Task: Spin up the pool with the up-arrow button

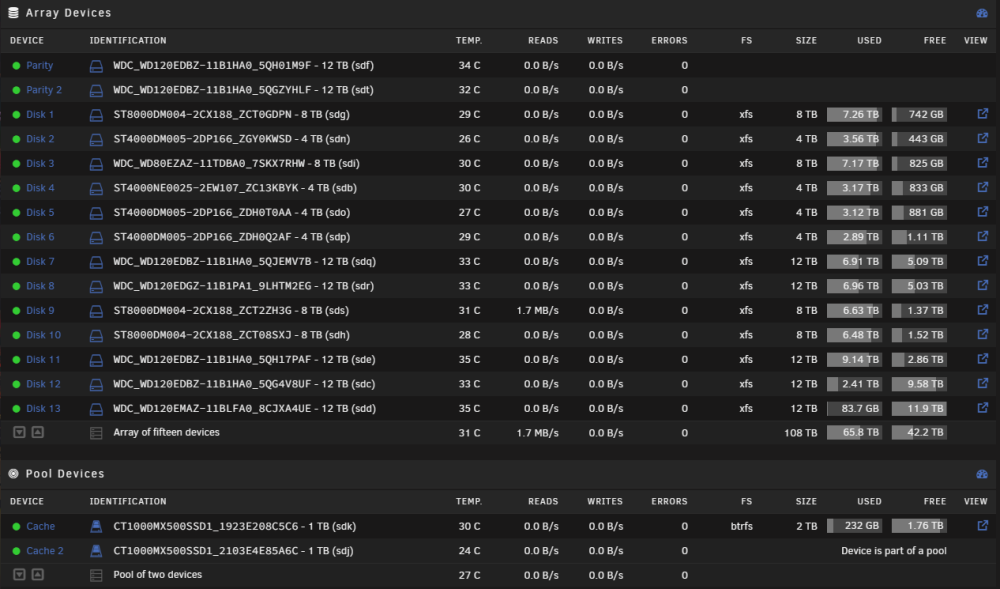Action: [x=38, y=574]
